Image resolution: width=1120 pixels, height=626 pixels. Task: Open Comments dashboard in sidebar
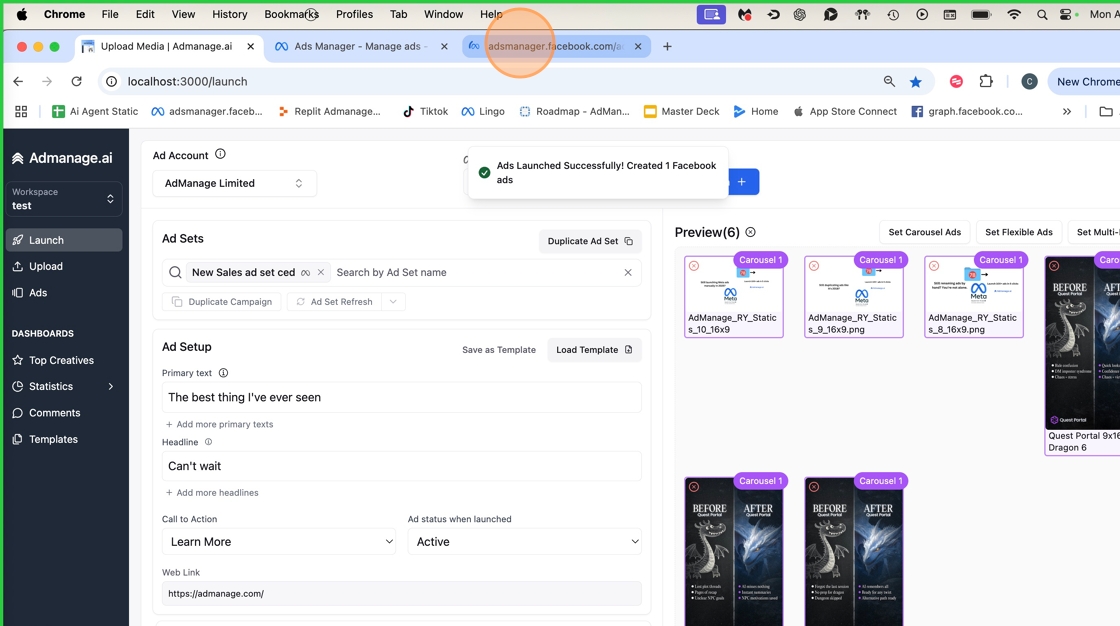pos(54,413)
